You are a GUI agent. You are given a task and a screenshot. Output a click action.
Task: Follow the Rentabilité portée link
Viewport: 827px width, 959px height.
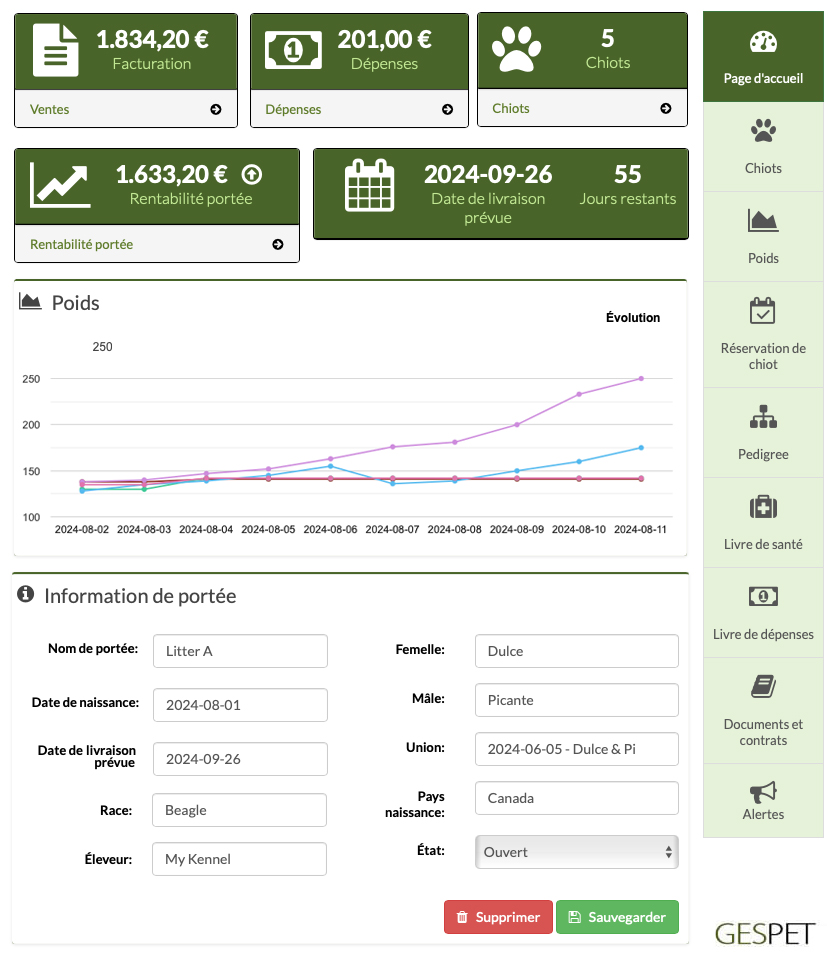click(81, 245)
